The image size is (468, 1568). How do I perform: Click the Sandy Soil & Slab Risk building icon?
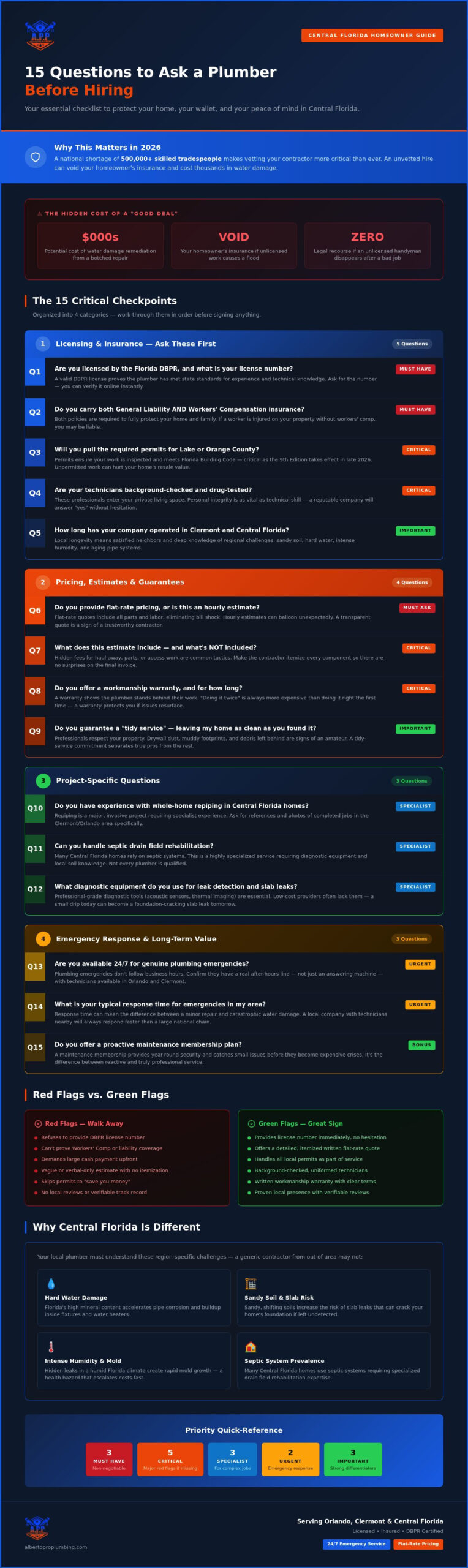251,1283
